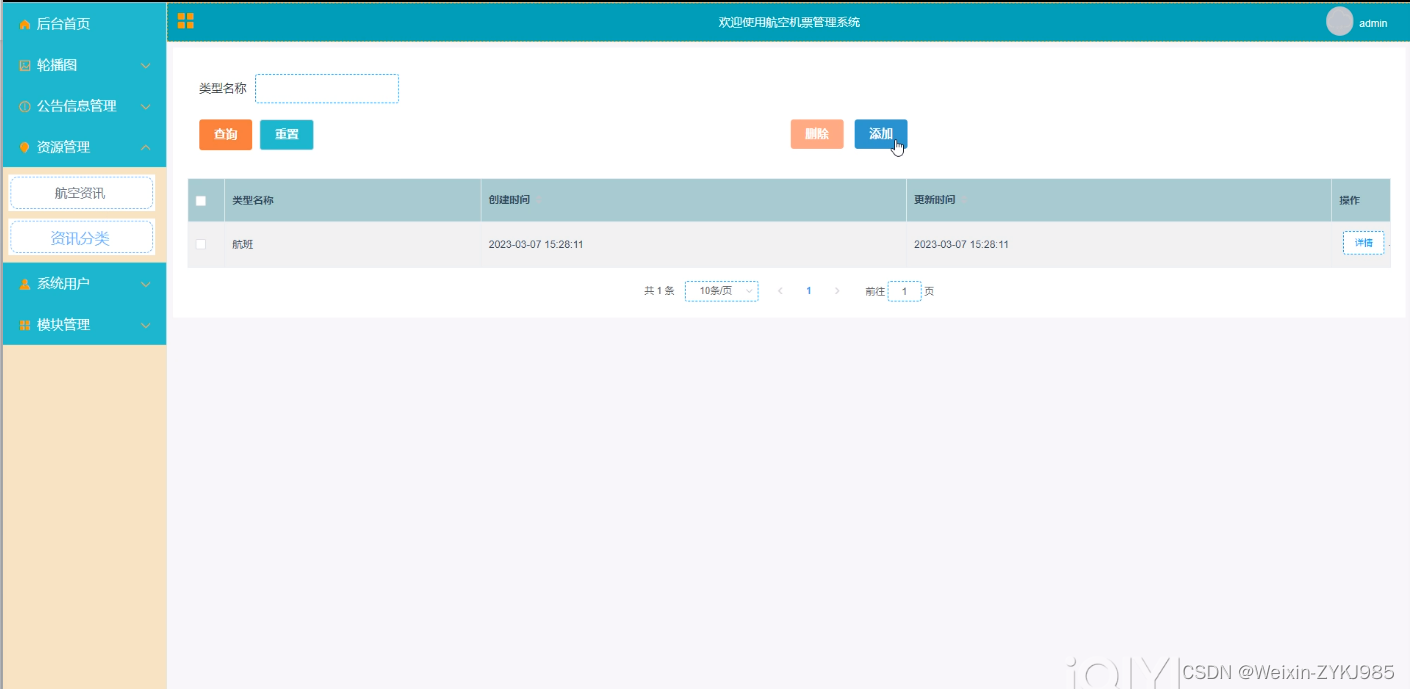Click the 资源管理 bulb icon

point(25,147)
